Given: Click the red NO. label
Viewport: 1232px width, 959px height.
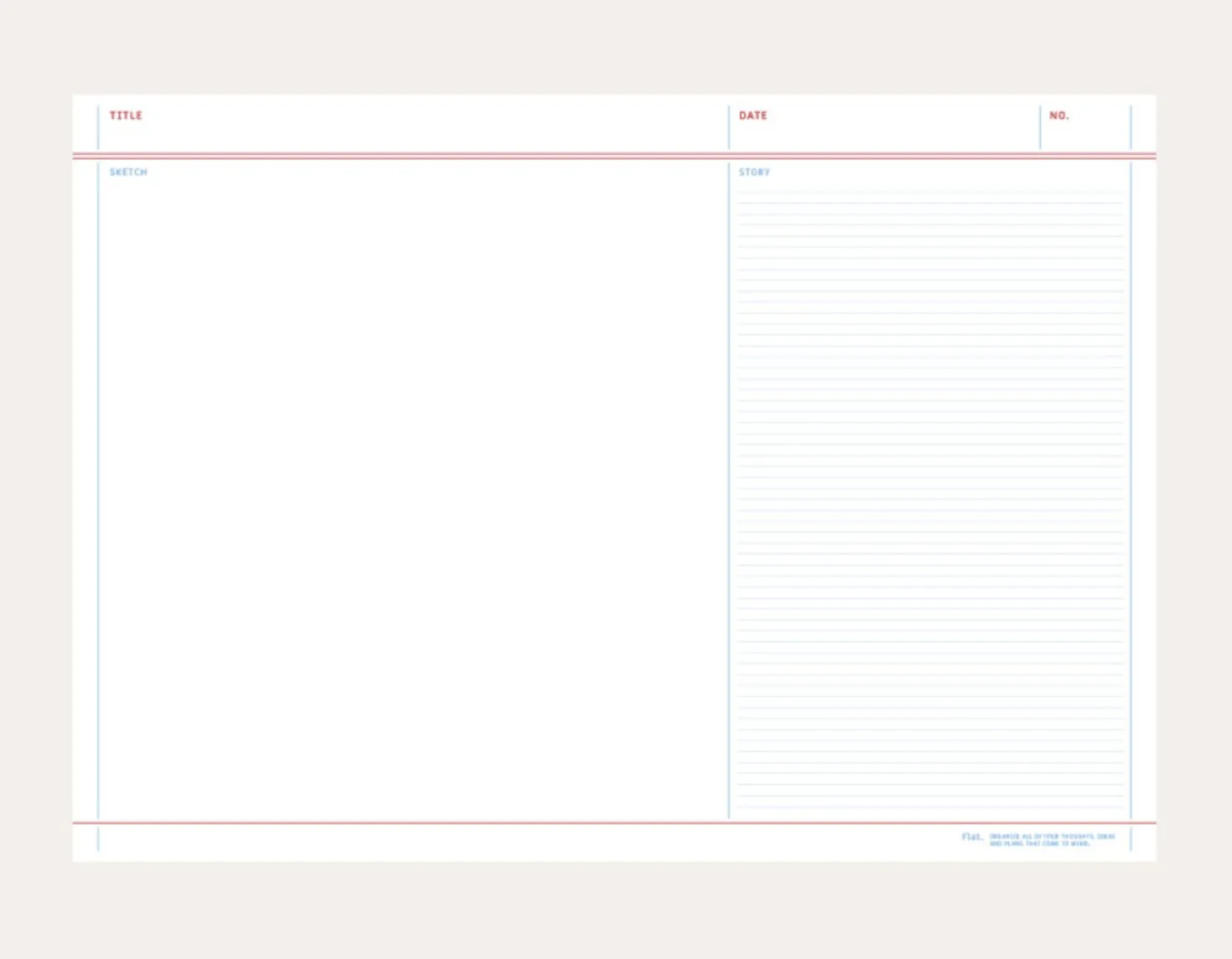Looking at the screenshot, I should click(x=1059, y=116).
